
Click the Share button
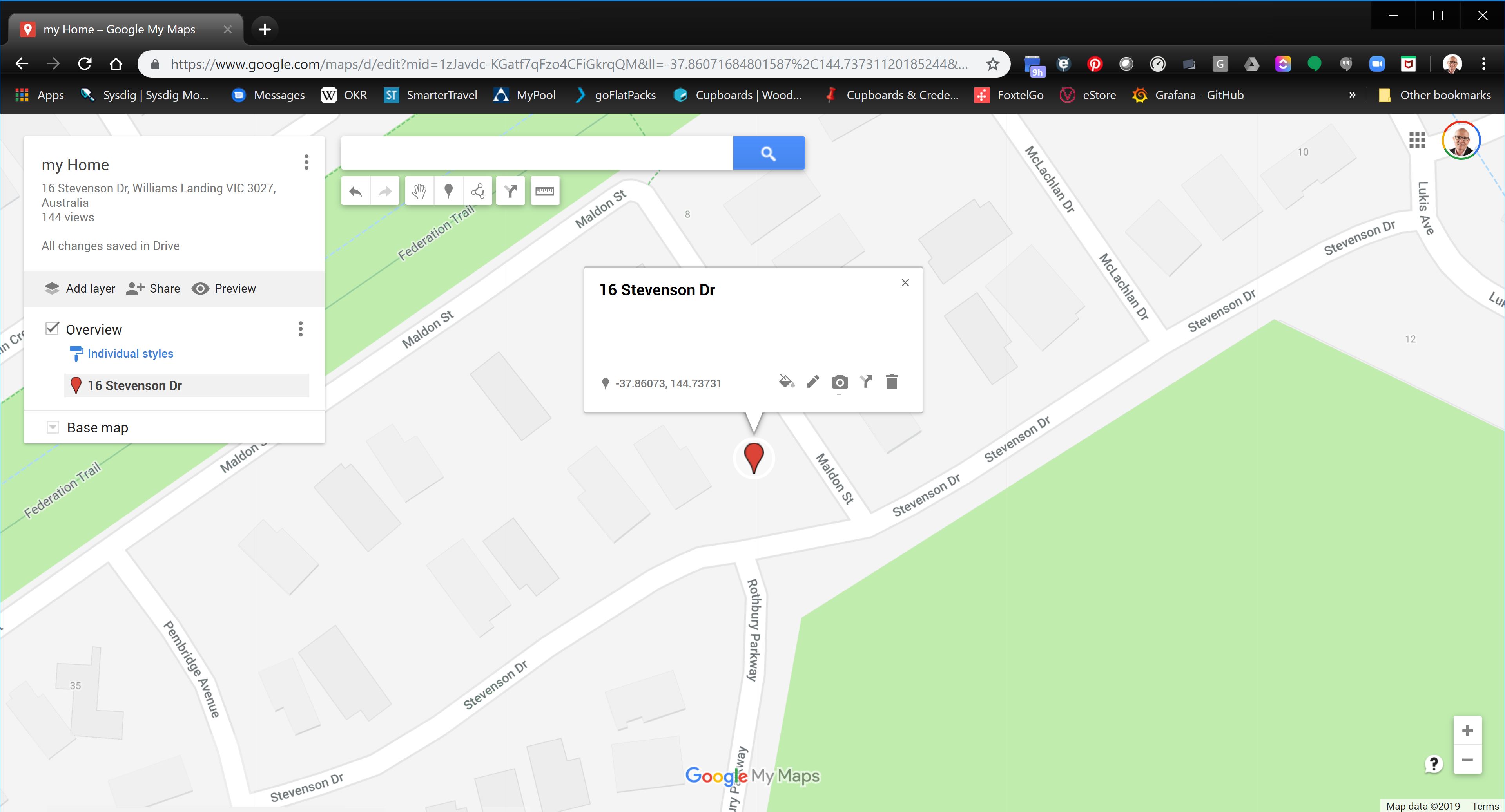pyautogui.click(x=153, y=288)
